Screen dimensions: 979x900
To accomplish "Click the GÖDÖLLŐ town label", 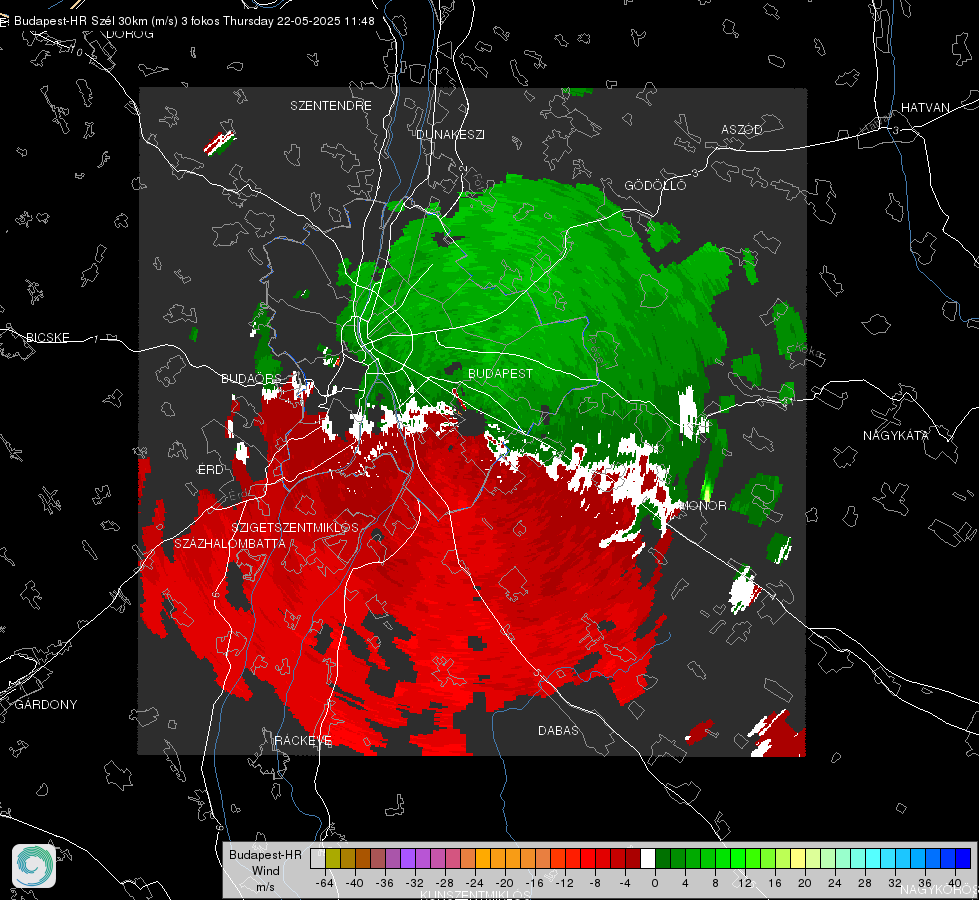I will [655, 185].
